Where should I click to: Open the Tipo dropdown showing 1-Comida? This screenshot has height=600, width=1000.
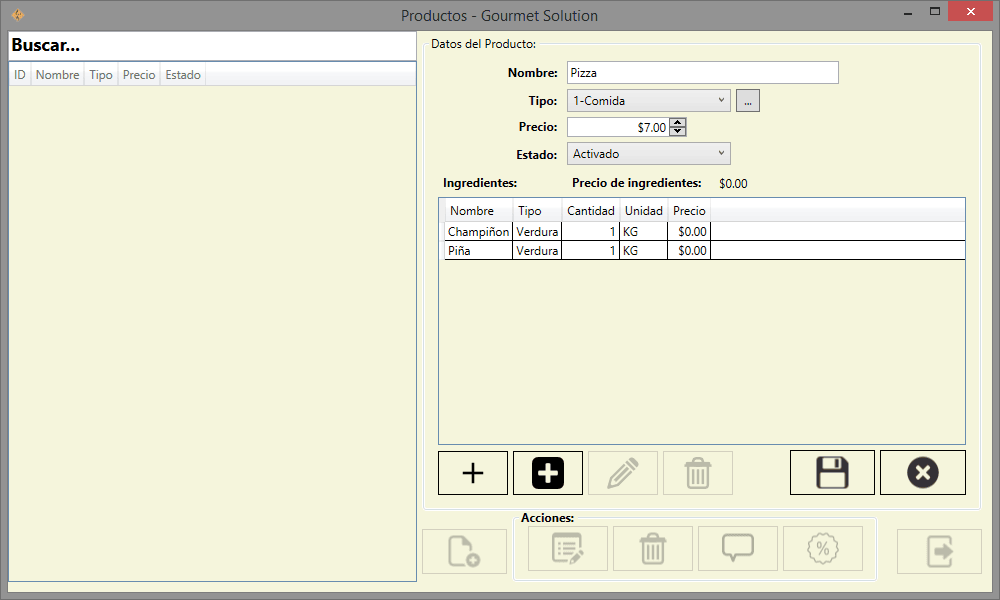click(x=648, y=100)
